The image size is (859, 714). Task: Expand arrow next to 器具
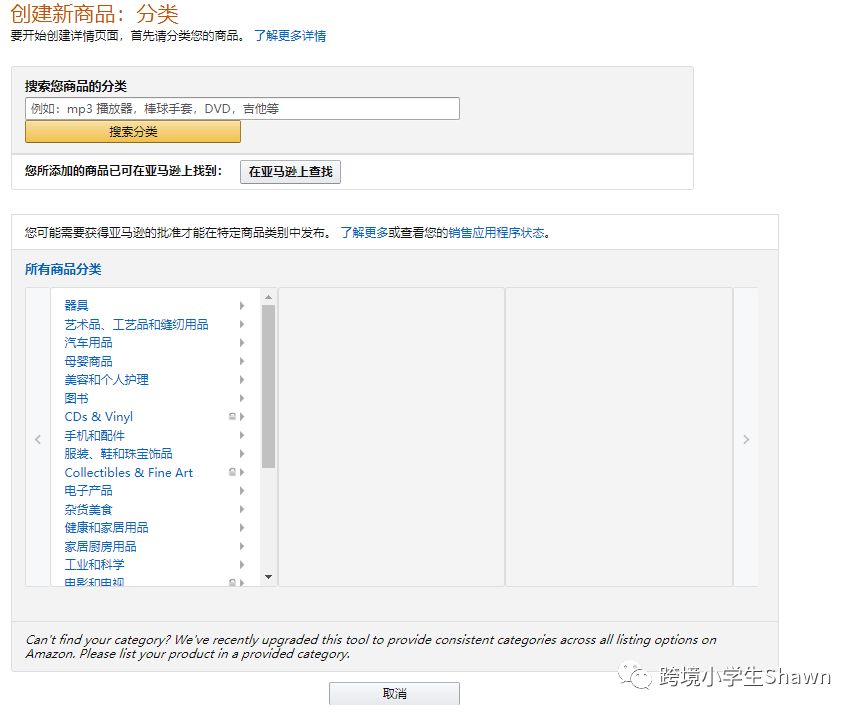coord(242,305)
